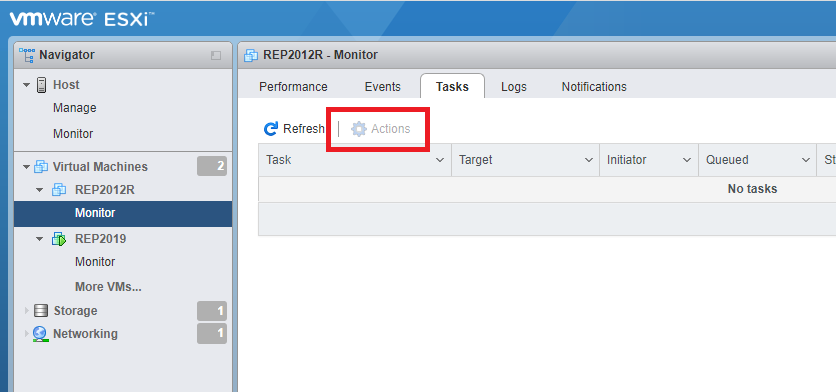Click the Refresh button label
Image resolution: width=836 pixels, height=392 pixels.
click(x=303, y=129)
